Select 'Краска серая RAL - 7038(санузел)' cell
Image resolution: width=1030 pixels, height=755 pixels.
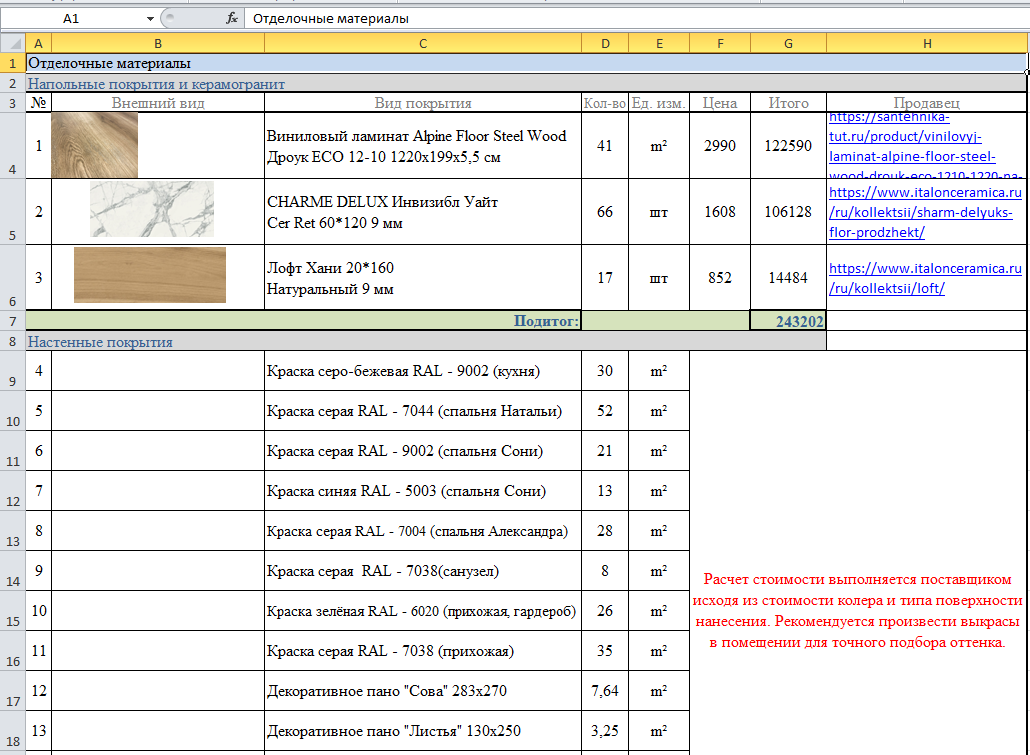pos(423,572)
